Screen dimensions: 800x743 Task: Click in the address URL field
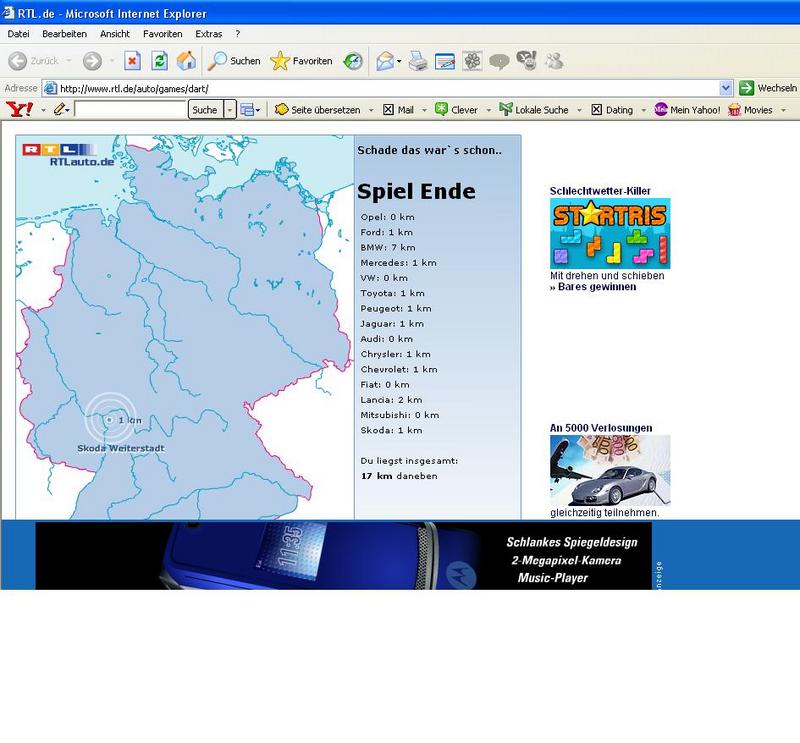388,88
